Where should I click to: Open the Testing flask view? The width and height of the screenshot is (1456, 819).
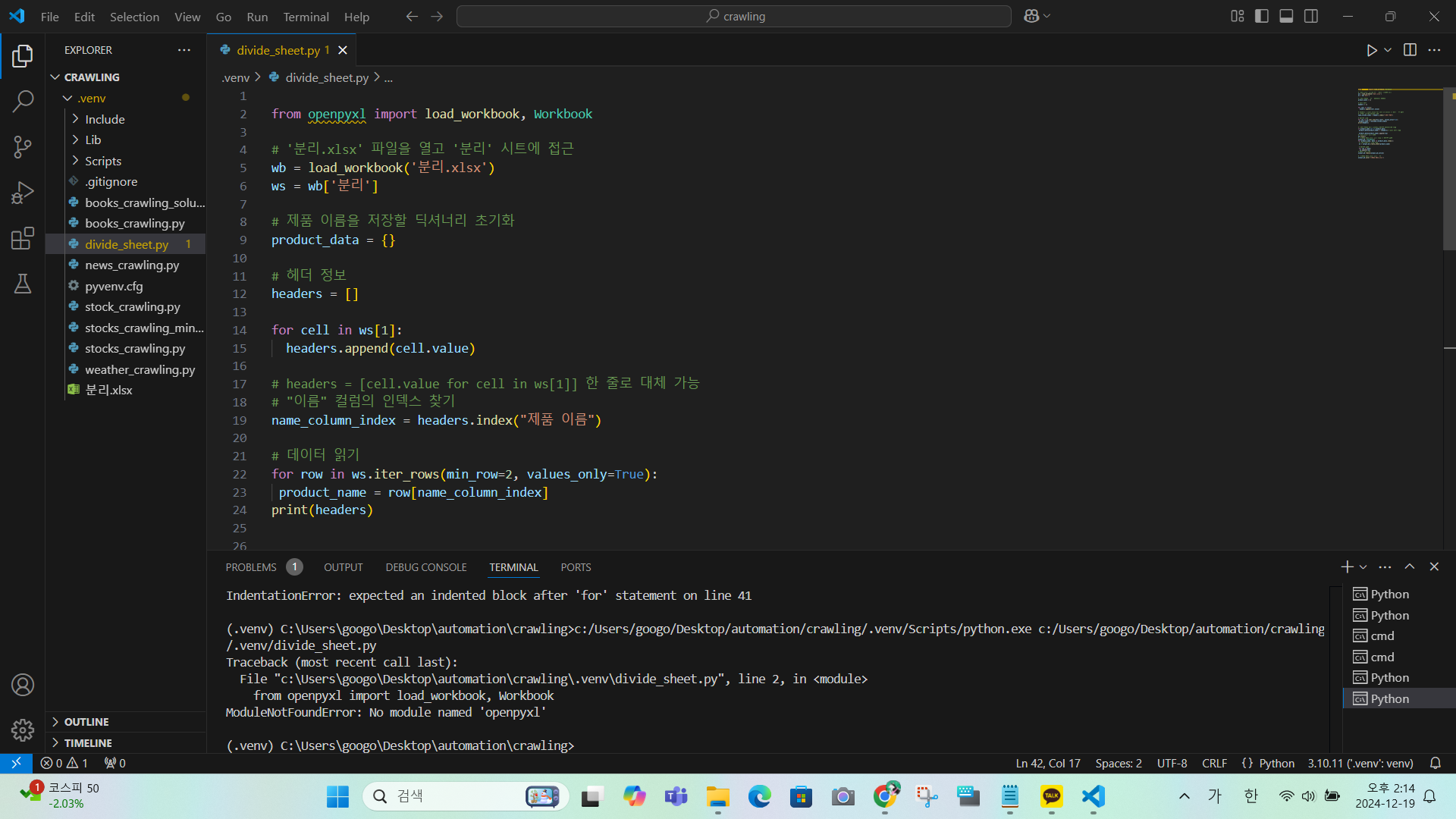click(23, 284)
